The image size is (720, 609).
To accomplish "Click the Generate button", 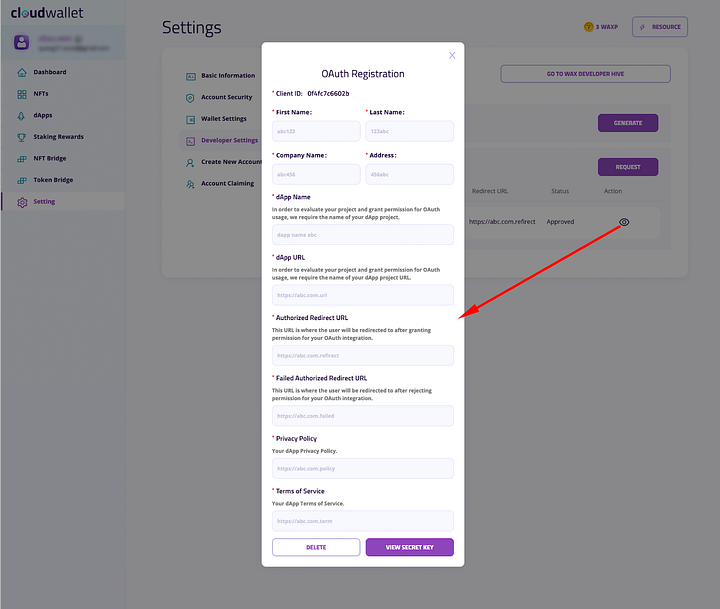I will pos(628,123).
